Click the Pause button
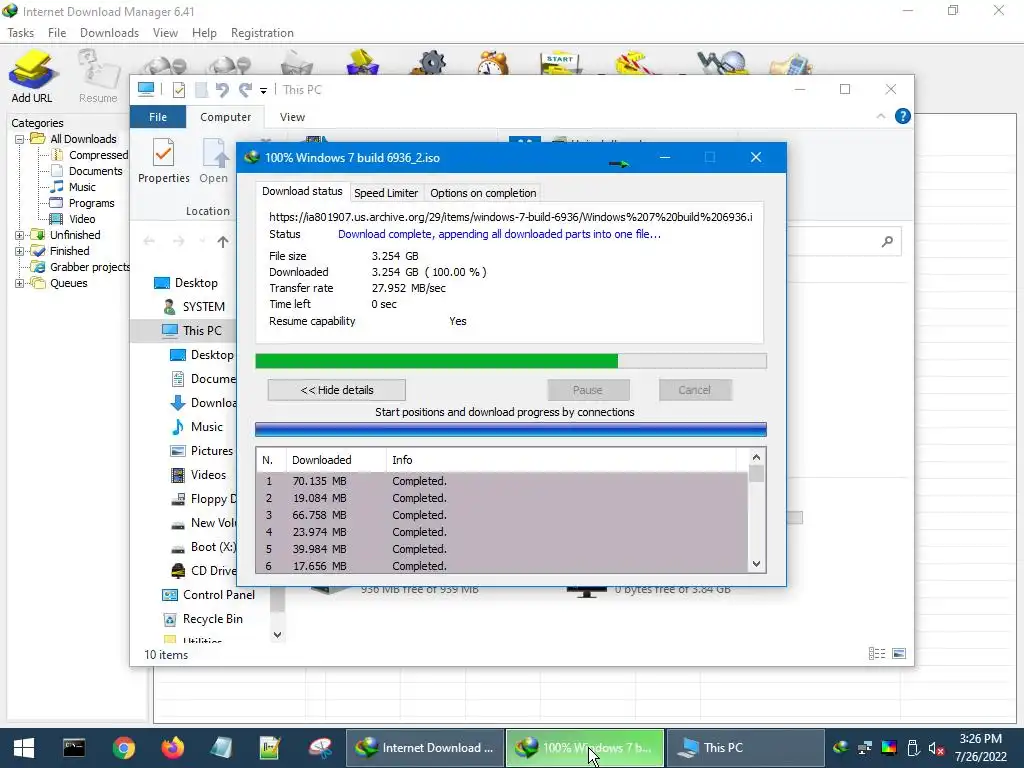 coord(588,390)
